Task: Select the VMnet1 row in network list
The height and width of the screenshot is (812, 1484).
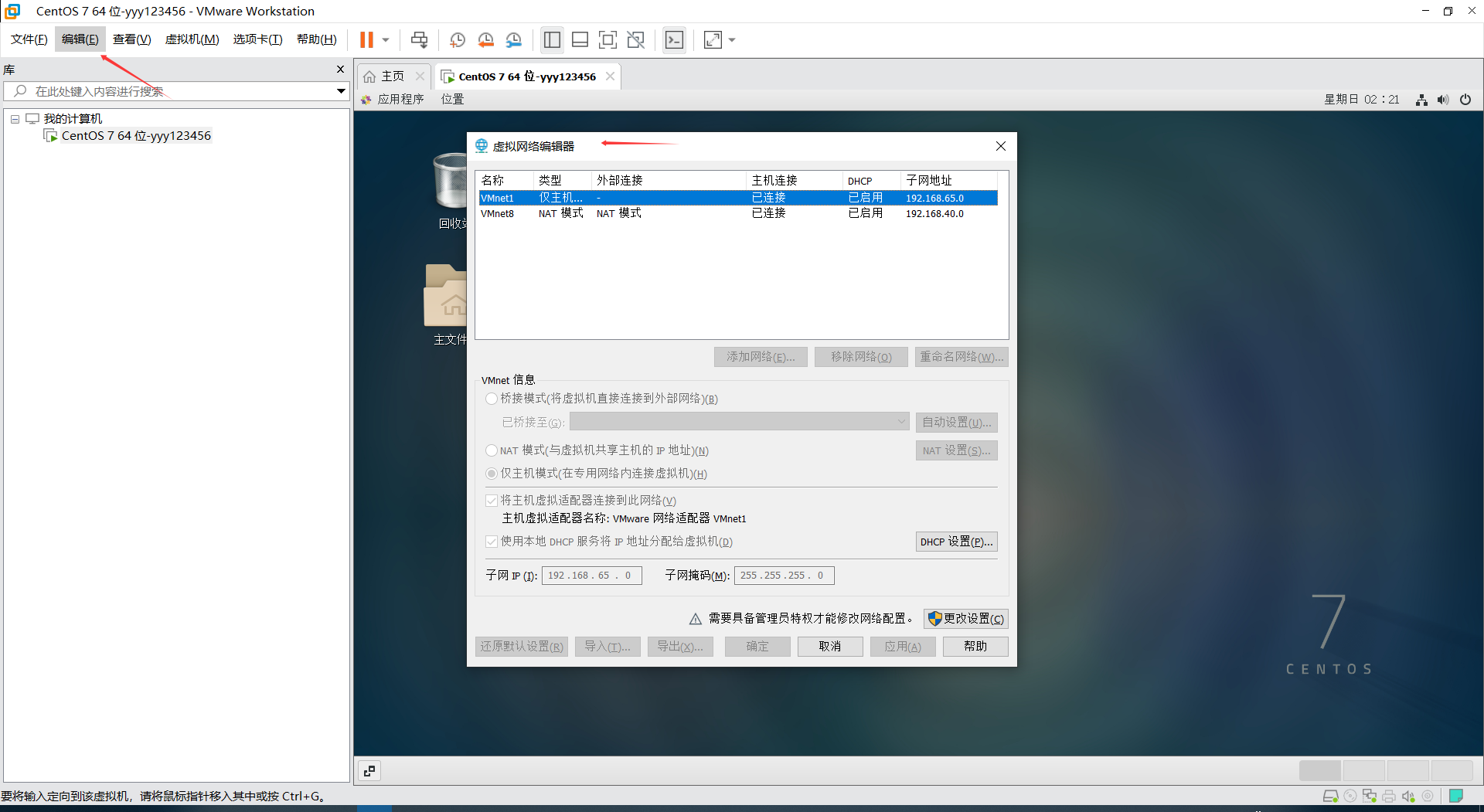Action: coord(738,198)
